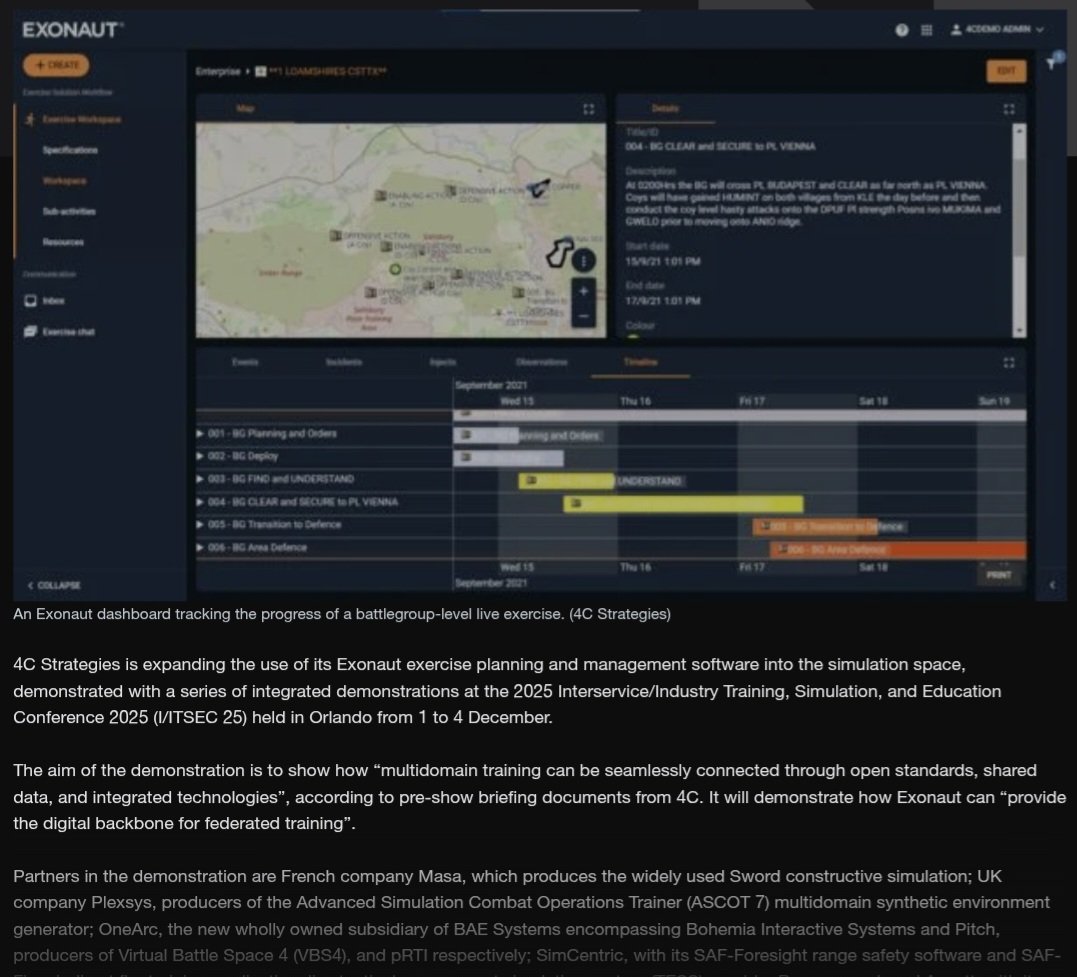Image resolution: width=1077 pixels, height=977 pixels.
Task: Select Resources in sidebar
Action: click(x=63, y=242)
